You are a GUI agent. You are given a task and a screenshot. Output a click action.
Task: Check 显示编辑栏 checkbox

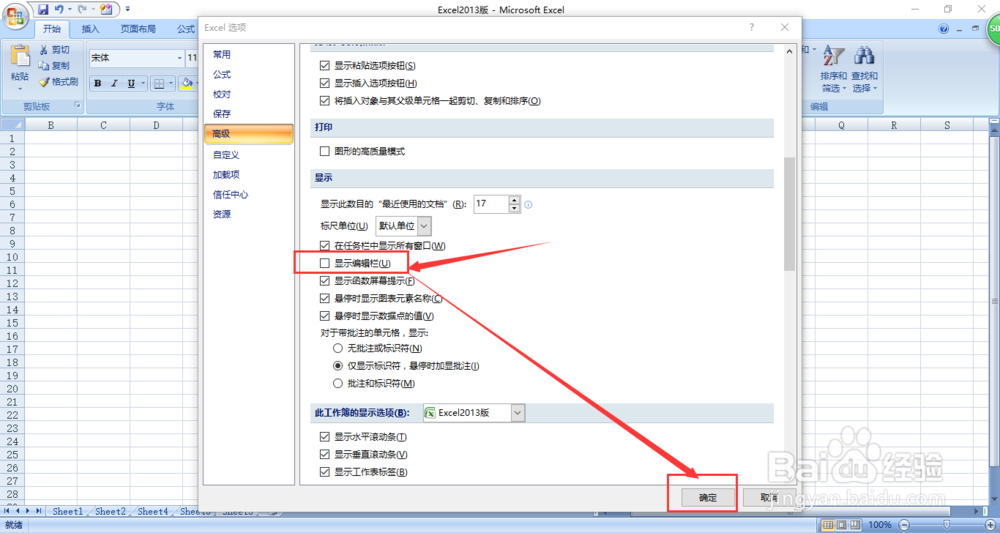(x=325, y=263)
